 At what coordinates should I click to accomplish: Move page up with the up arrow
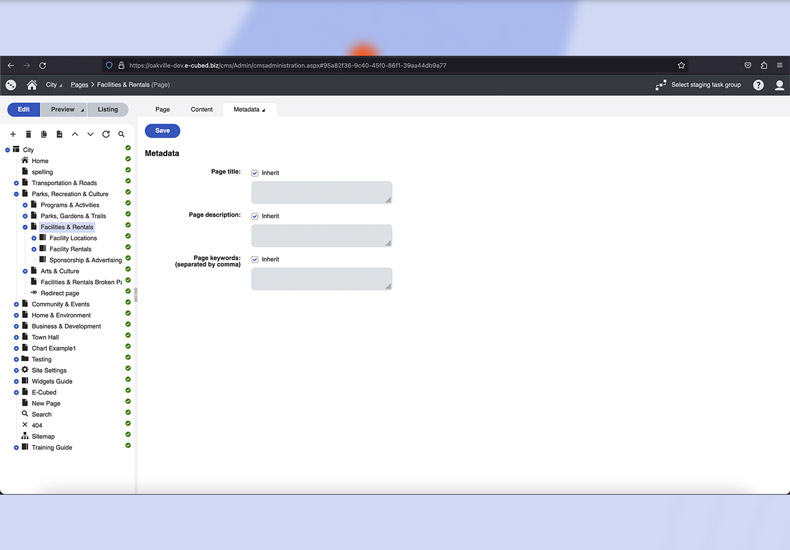pos(75,134)
